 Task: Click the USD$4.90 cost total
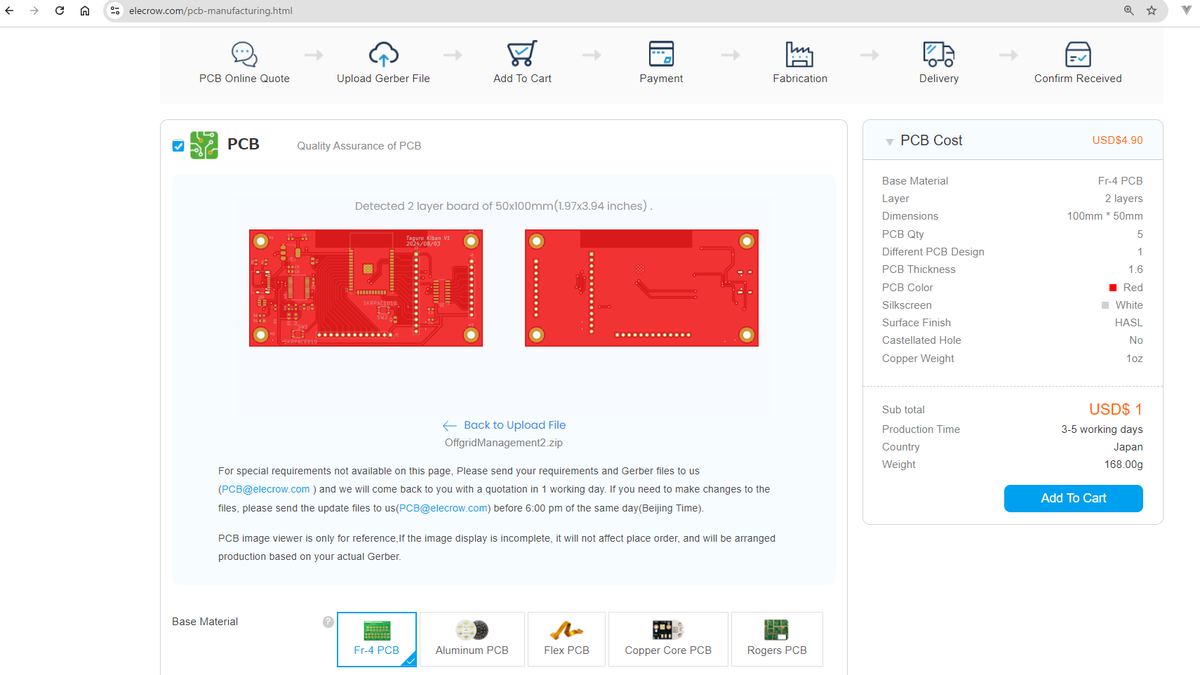[x=1118, y=140]
